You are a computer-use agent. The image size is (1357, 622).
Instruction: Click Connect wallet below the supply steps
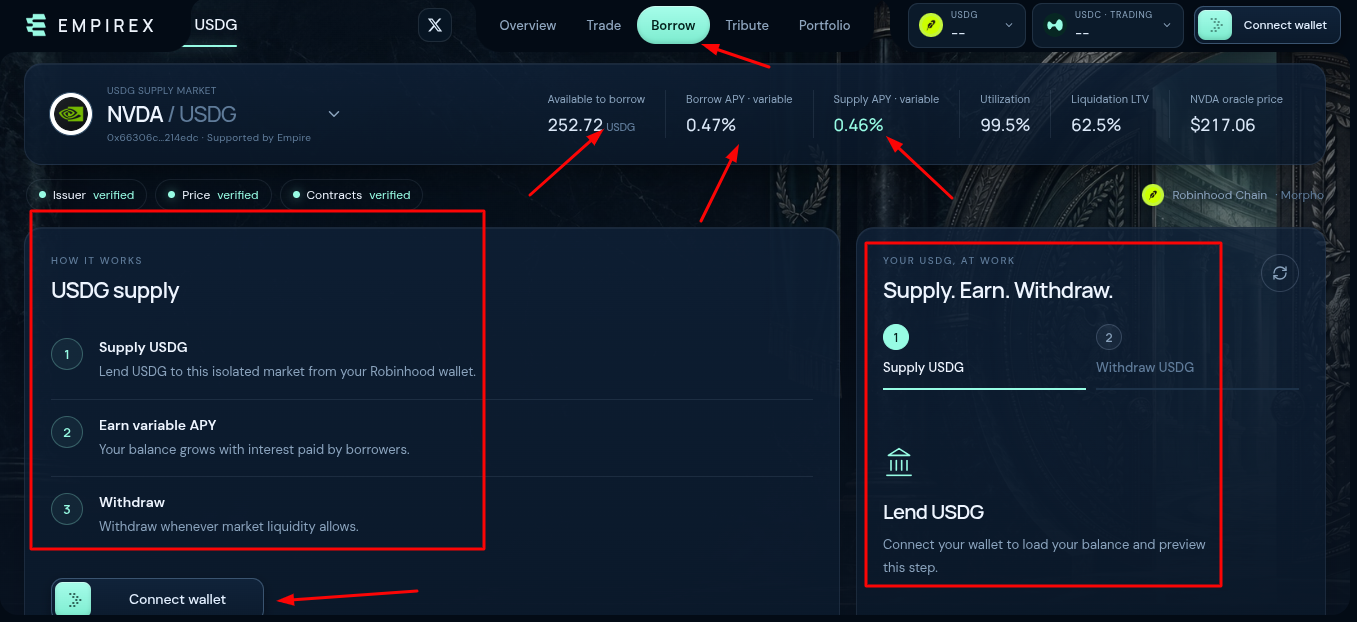pos(158,599)
